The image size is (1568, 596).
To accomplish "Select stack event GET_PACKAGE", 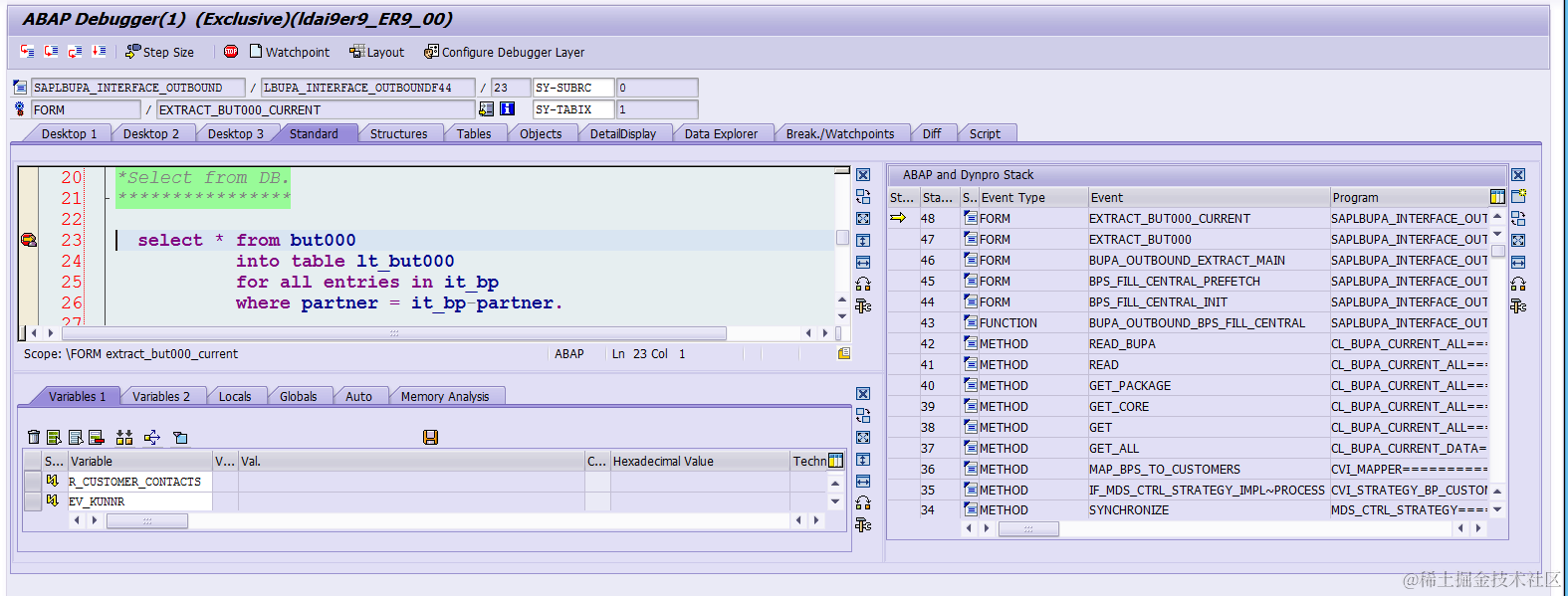I will point(1129,385).
